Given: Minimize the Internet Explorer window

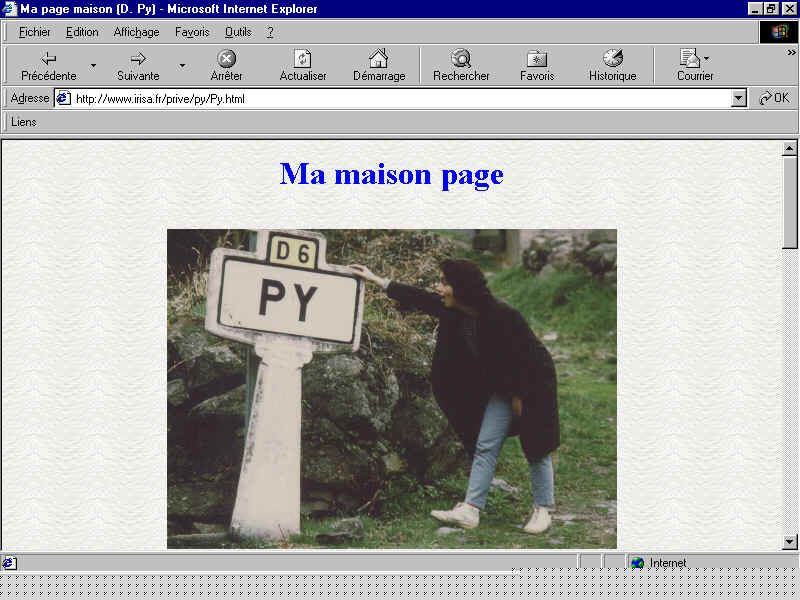Looking at the screenshot, I should point(754,9).
